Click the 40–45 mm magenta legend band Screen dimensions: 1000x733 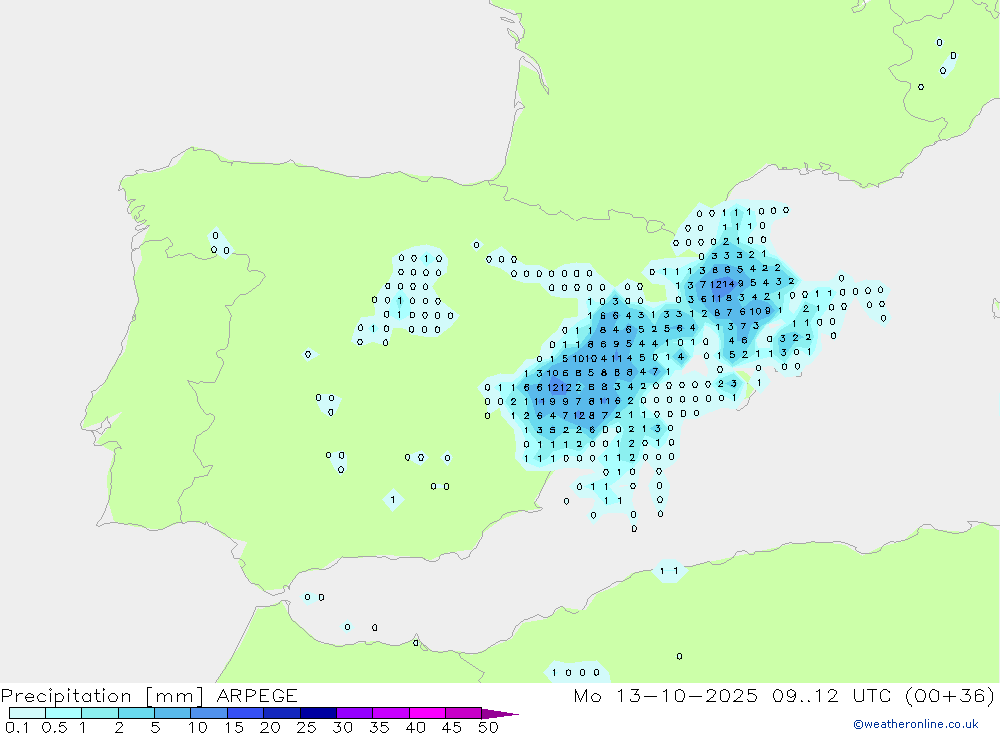tap(427, 713)
